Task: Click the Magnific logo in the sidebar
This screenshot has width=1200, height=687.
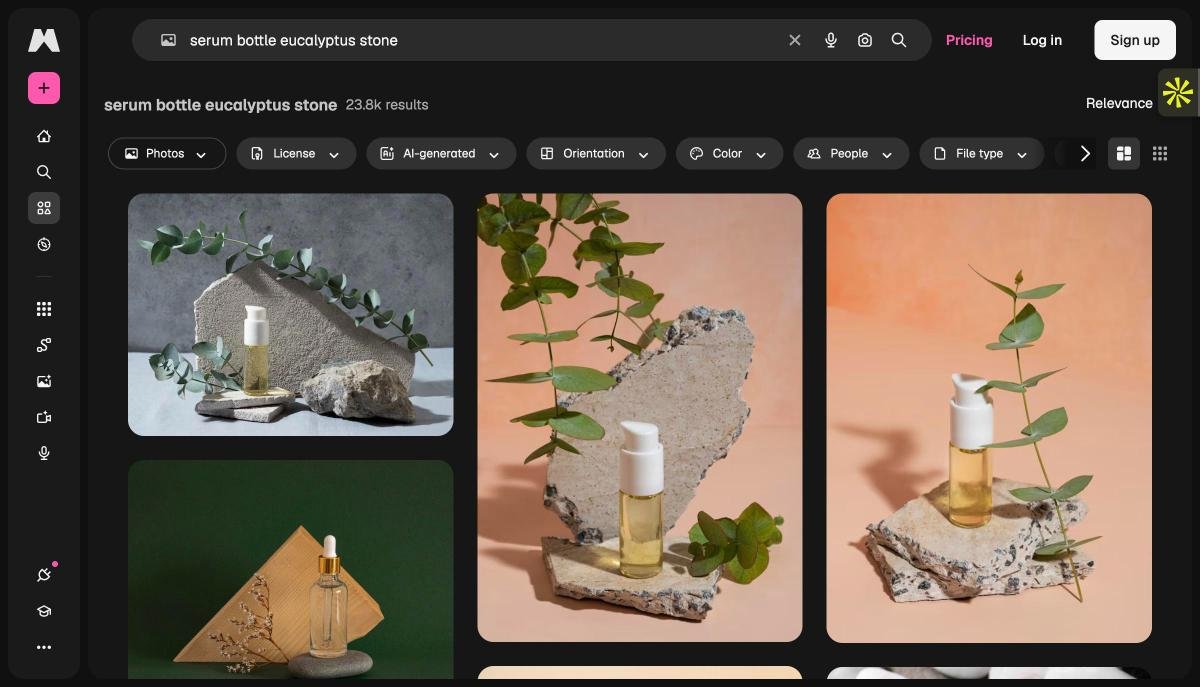Action: click(x=44, y=40)
